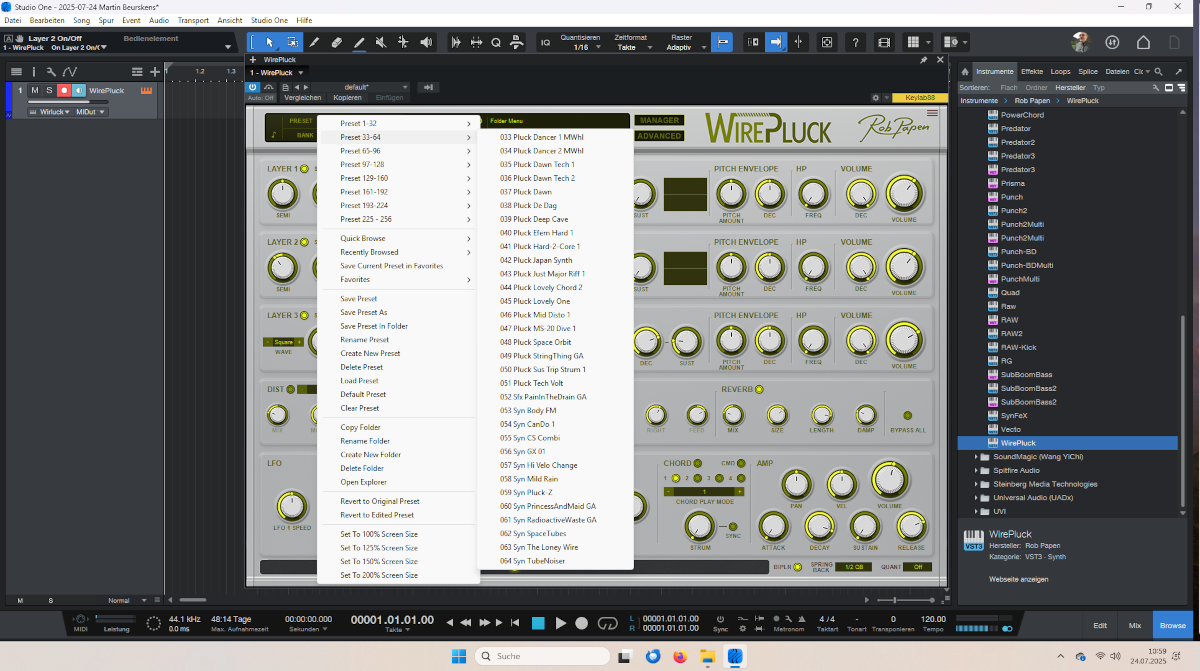Open the Start page house icon
1200x671 pixels.
click(1145, 42)
